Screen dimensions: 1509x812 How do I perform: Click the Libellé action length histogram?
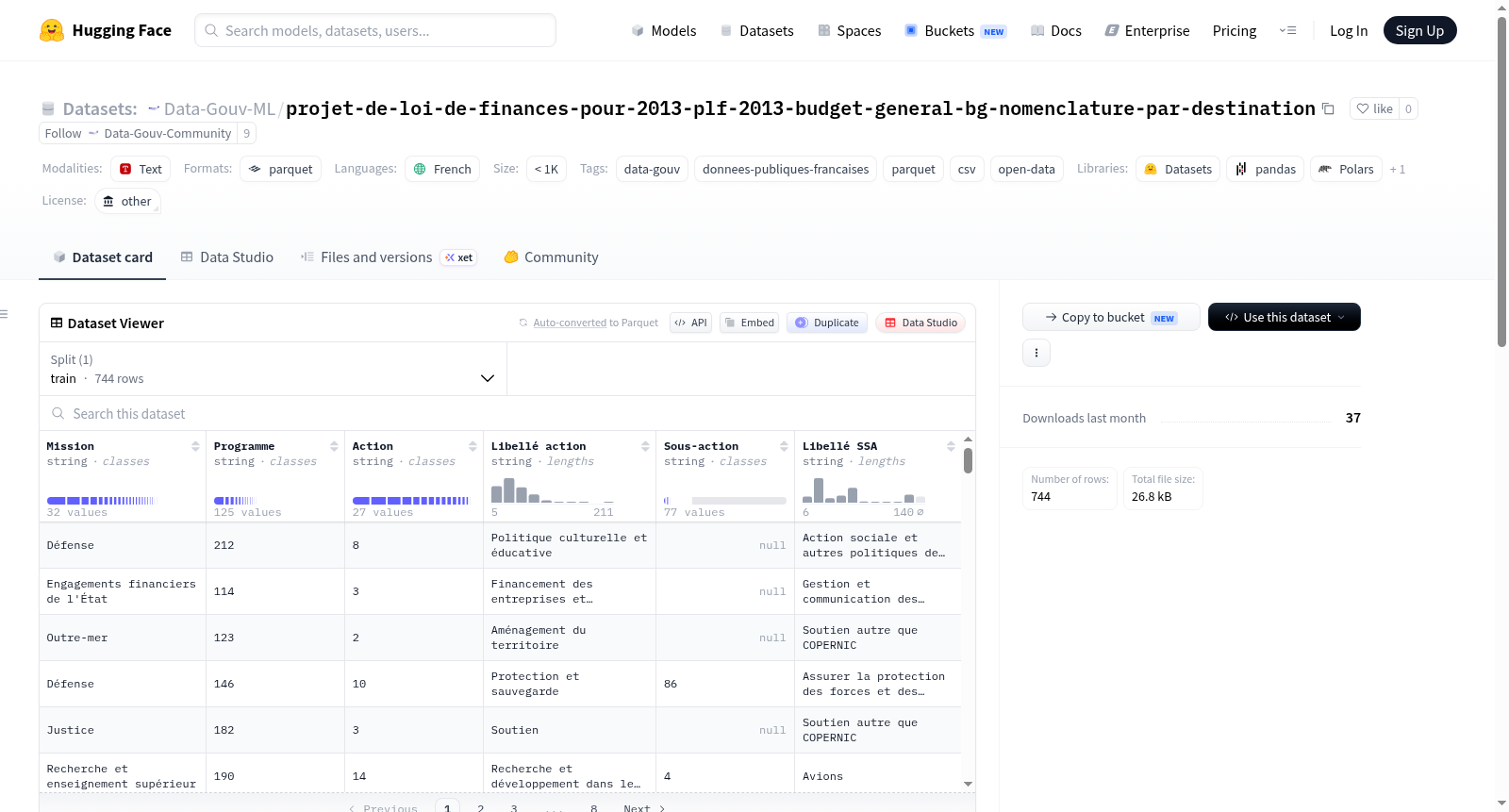tap(553, 489)
